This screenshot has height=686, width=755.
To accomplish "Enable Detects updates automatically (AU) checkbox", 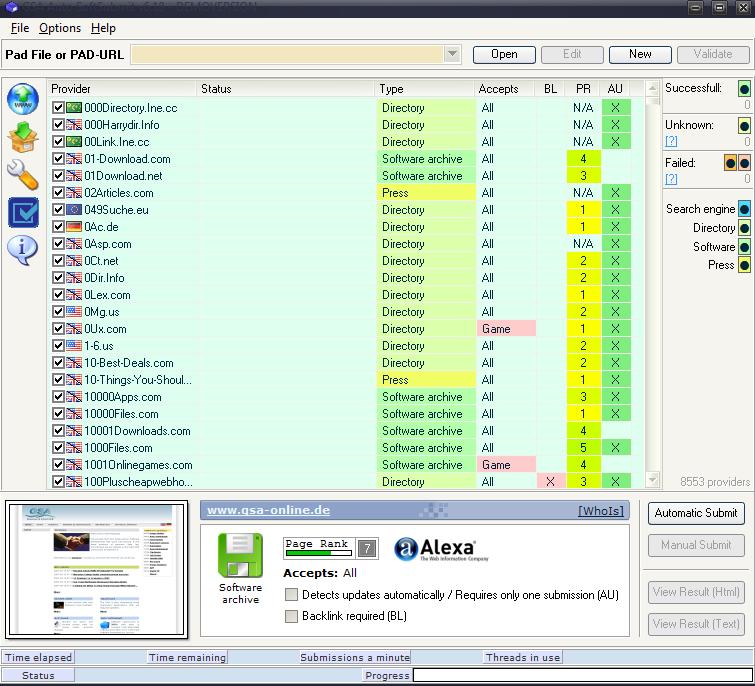I will (x=291, y=595).
